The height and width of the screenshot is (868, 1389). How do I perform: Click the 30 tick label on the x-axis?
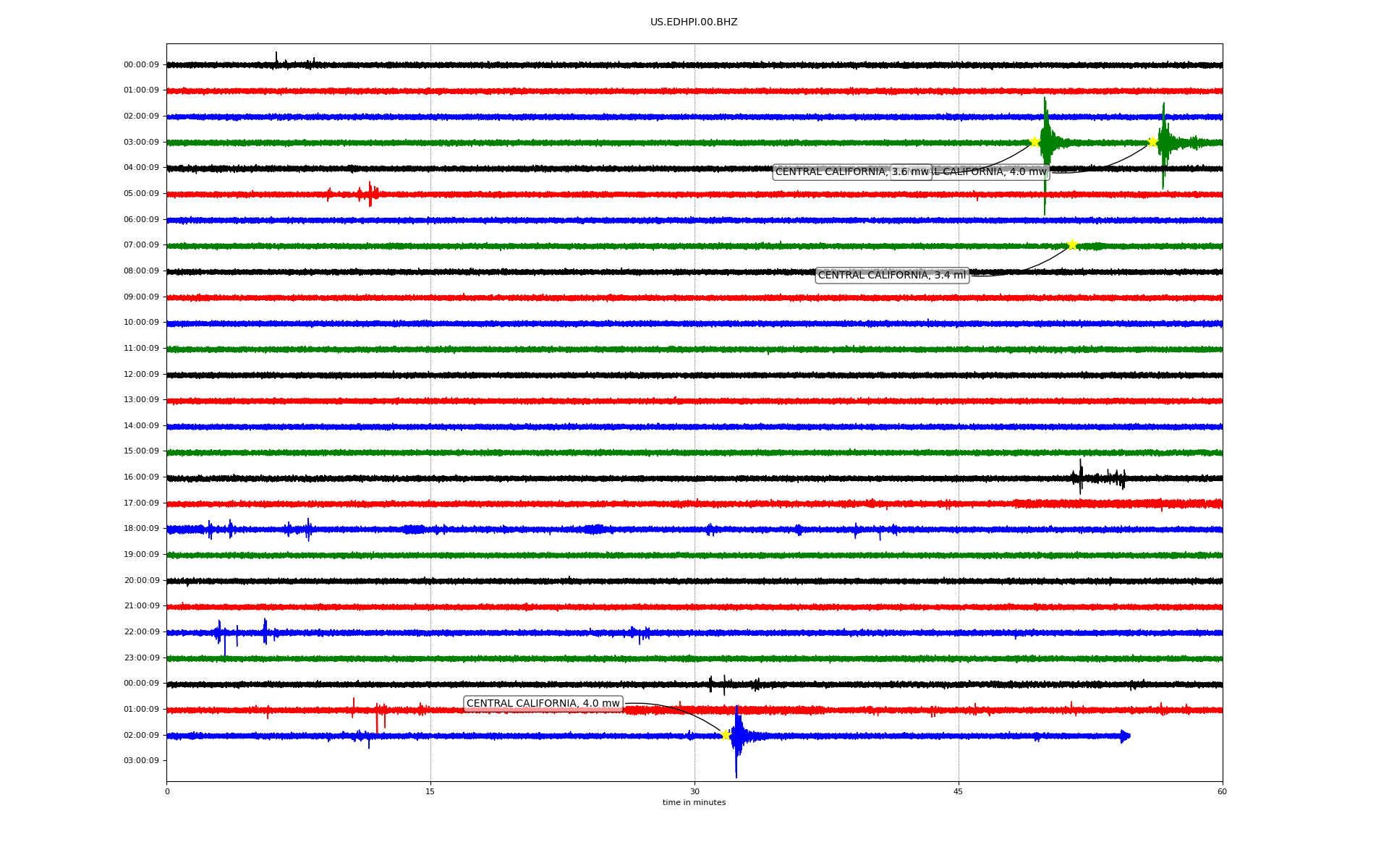coord(694,792)
